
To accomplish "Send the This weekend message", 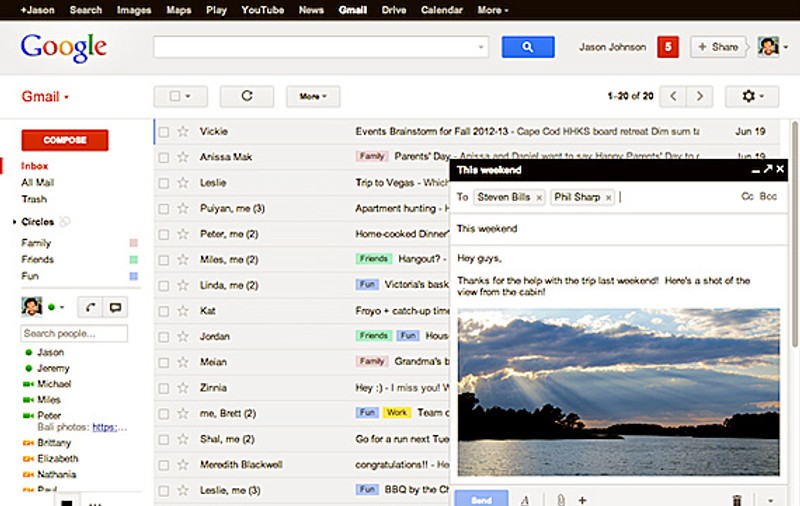I will click(481, 498).
